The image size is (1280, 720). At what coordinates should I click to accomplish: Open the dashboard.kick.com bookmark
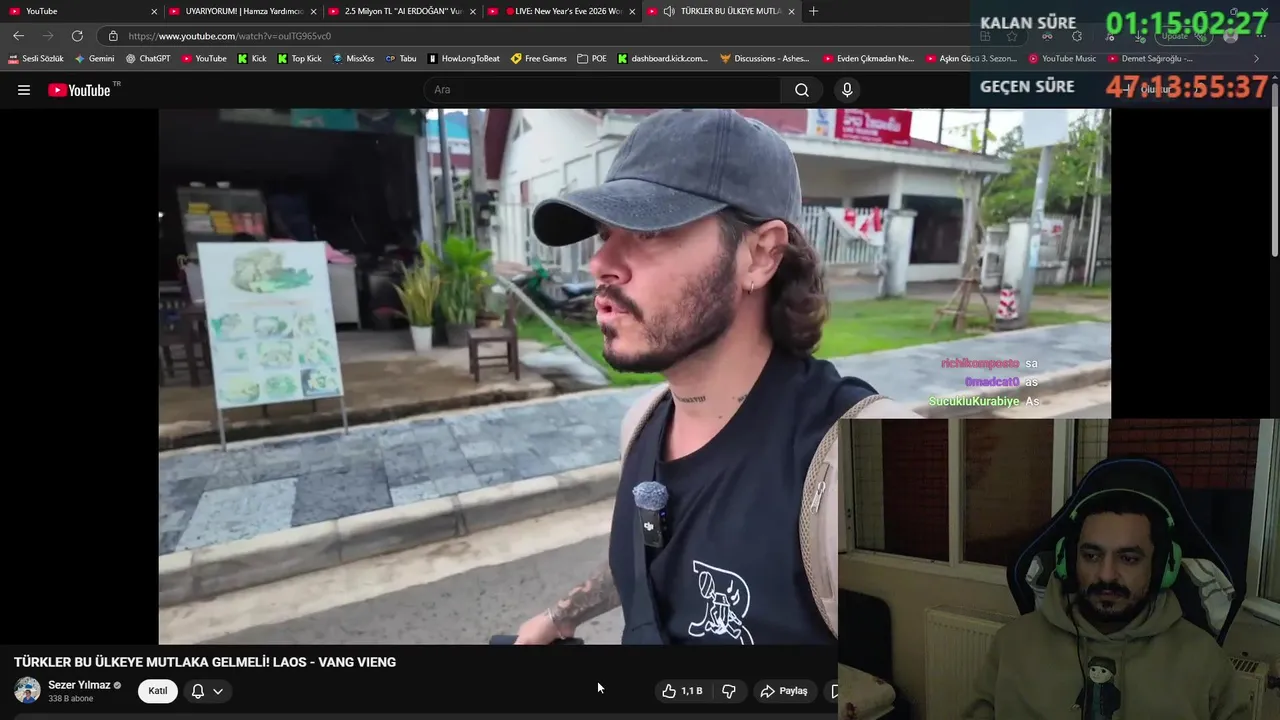click(664, 59)
